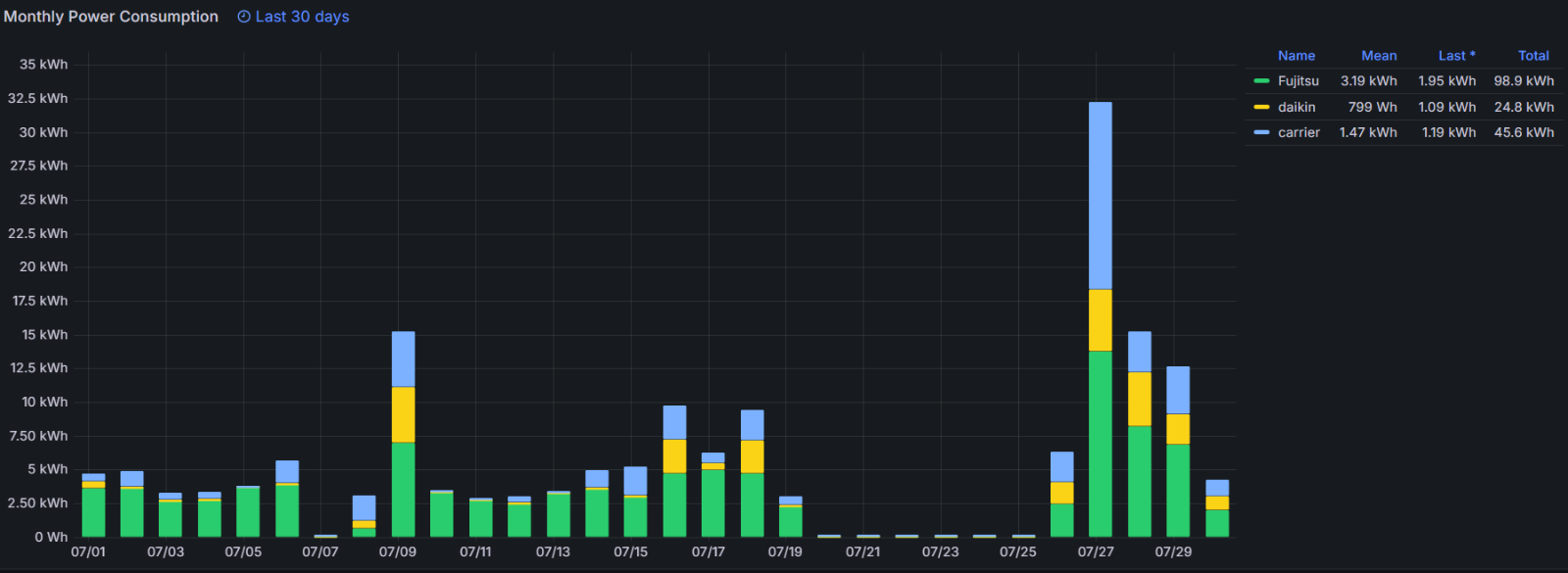Open the yellow daikin color swatch
Image resolution: width=1568 pixels, height=573 pixels.
click(1261, 107)
